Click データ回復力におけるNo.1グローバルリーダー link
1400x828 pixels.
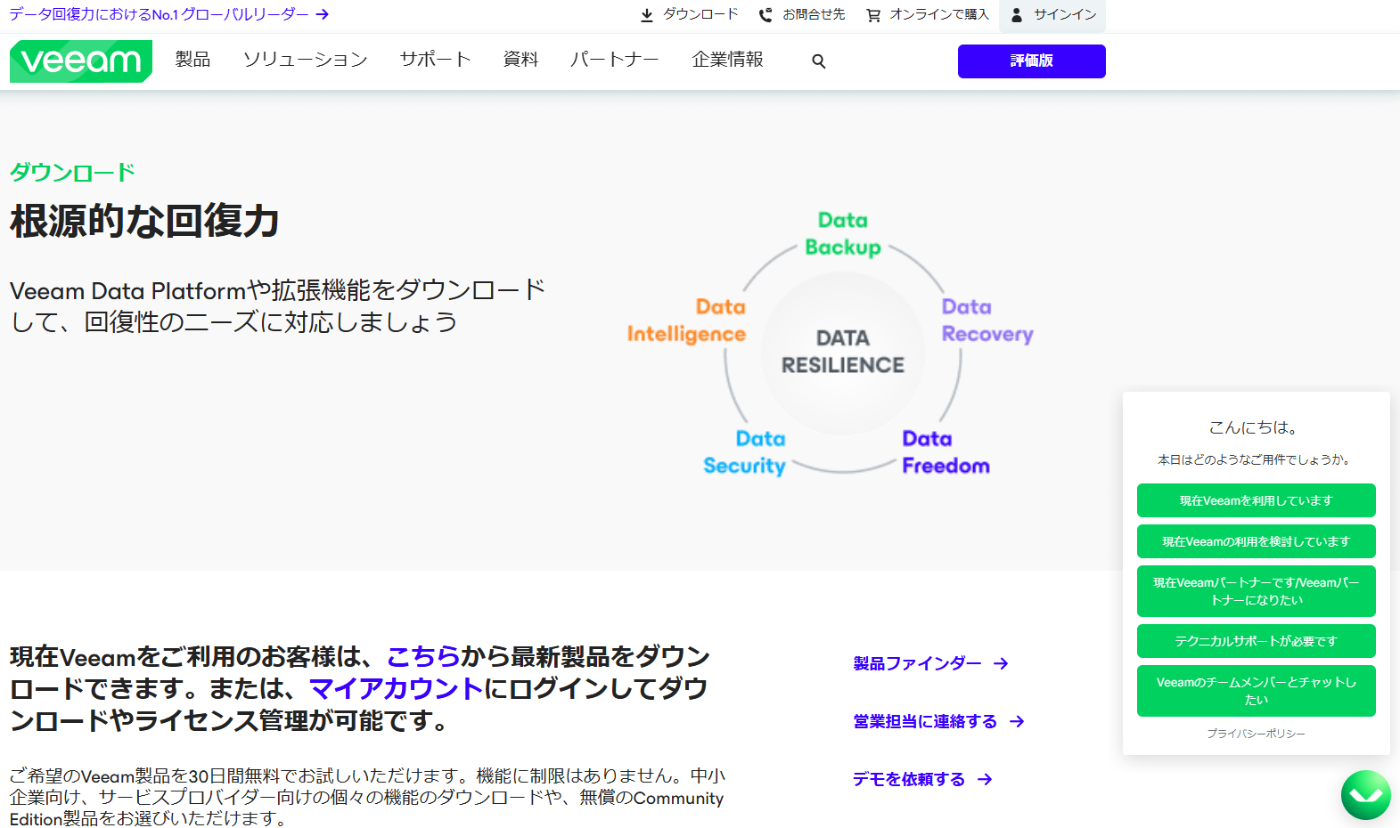[x=158, y=15]
